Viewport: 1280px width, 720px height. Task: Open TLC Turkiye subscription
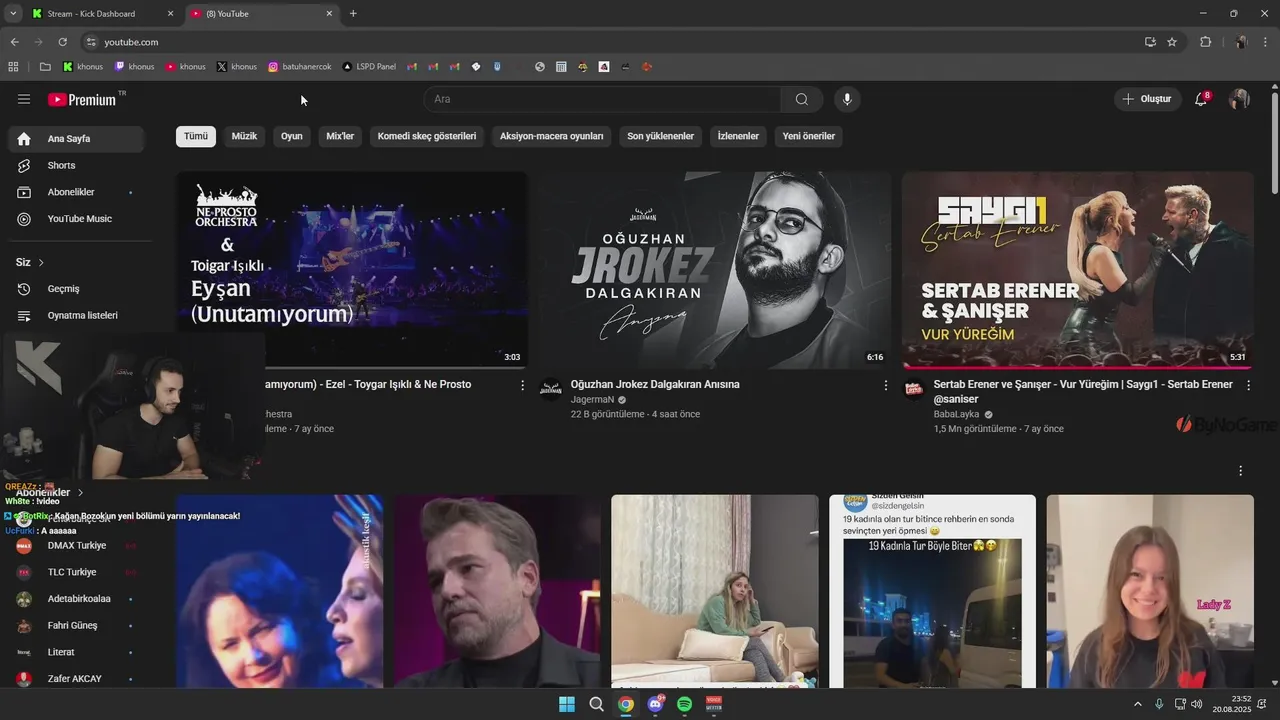[x=76, y=572]
